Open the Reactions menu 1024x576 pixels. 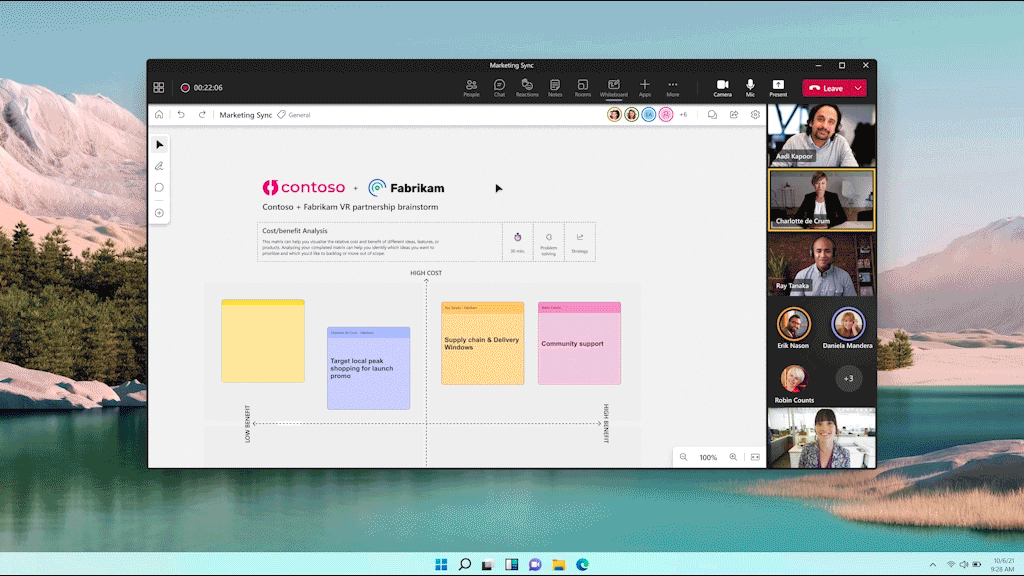[527, 88]
